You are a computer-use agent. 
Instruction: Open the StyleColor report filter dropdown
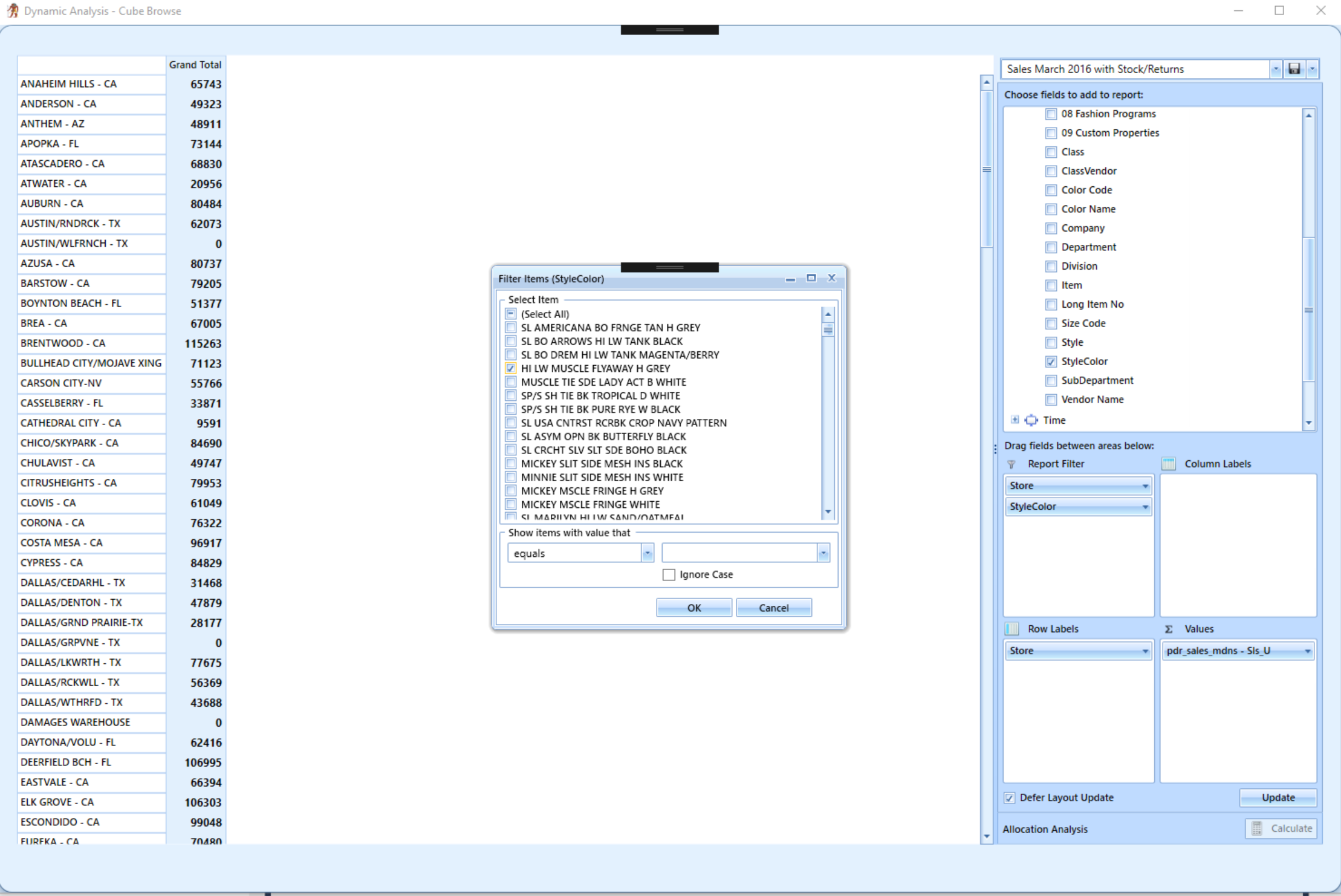pos(1145,507)
